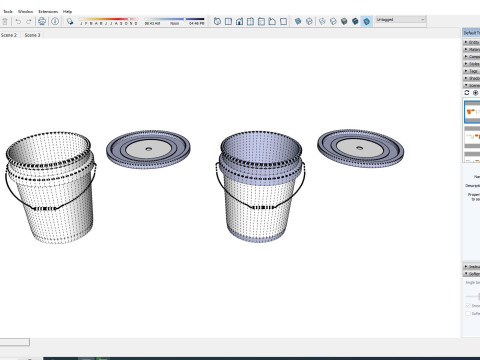The image size is (480, 360).
Task: Select Shaded face style
Action: 344,22
